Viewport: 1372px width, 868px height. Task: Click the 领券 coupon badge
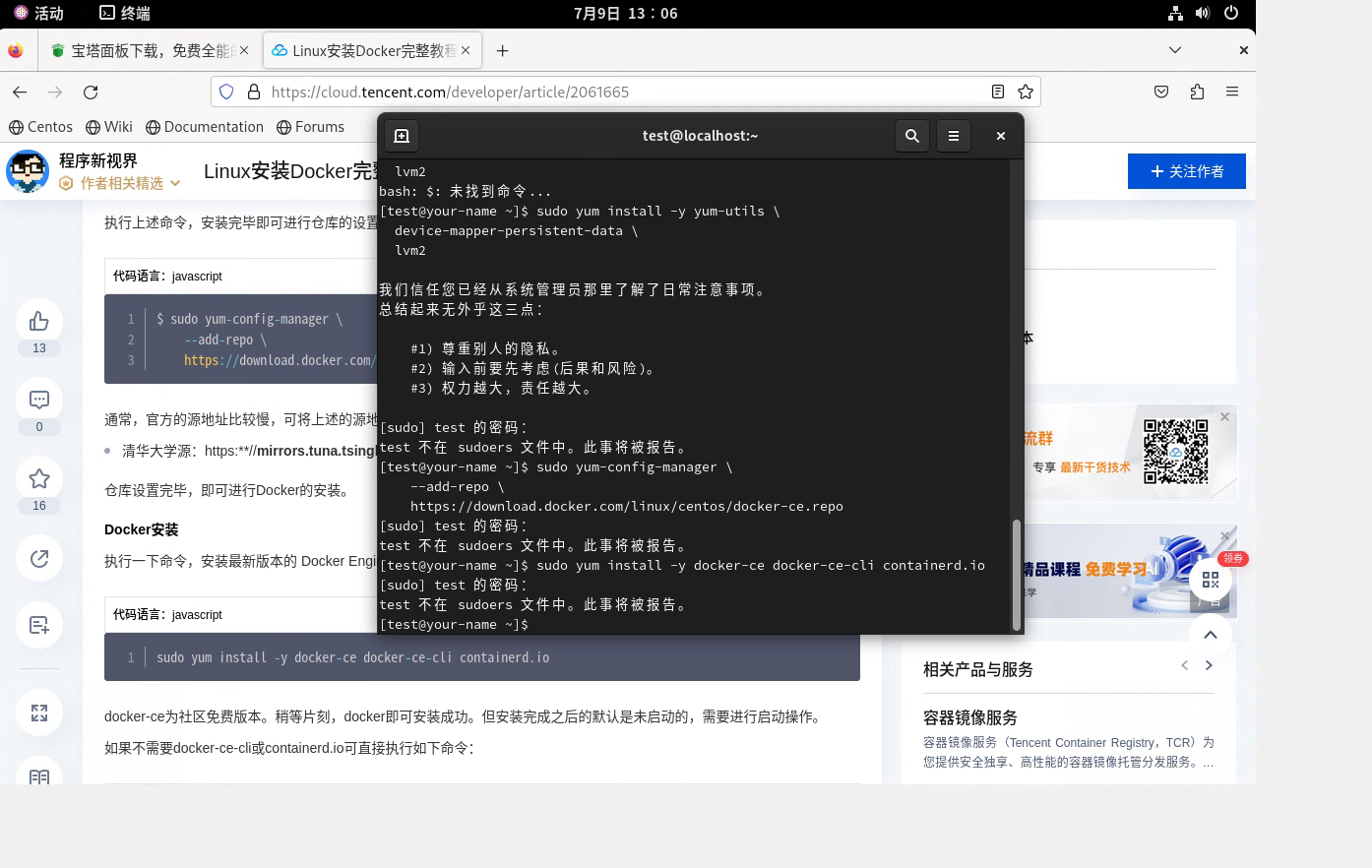pos(1233,558)
